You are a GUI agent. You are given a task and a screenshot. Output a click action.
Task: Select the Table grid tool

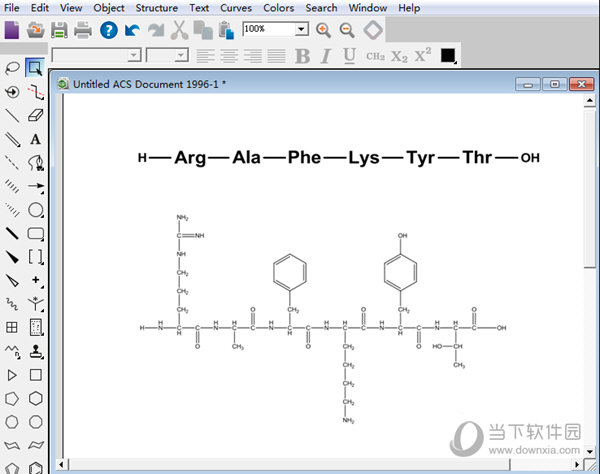coord(12,327)
